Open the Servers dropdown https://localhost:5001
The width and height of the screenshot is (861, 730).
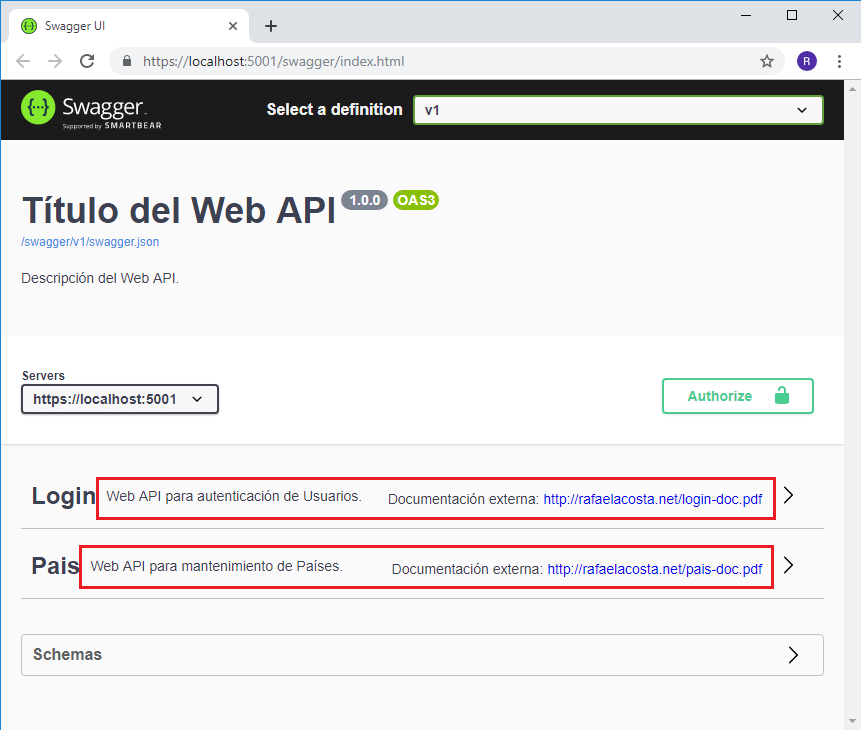coord(120,399)
